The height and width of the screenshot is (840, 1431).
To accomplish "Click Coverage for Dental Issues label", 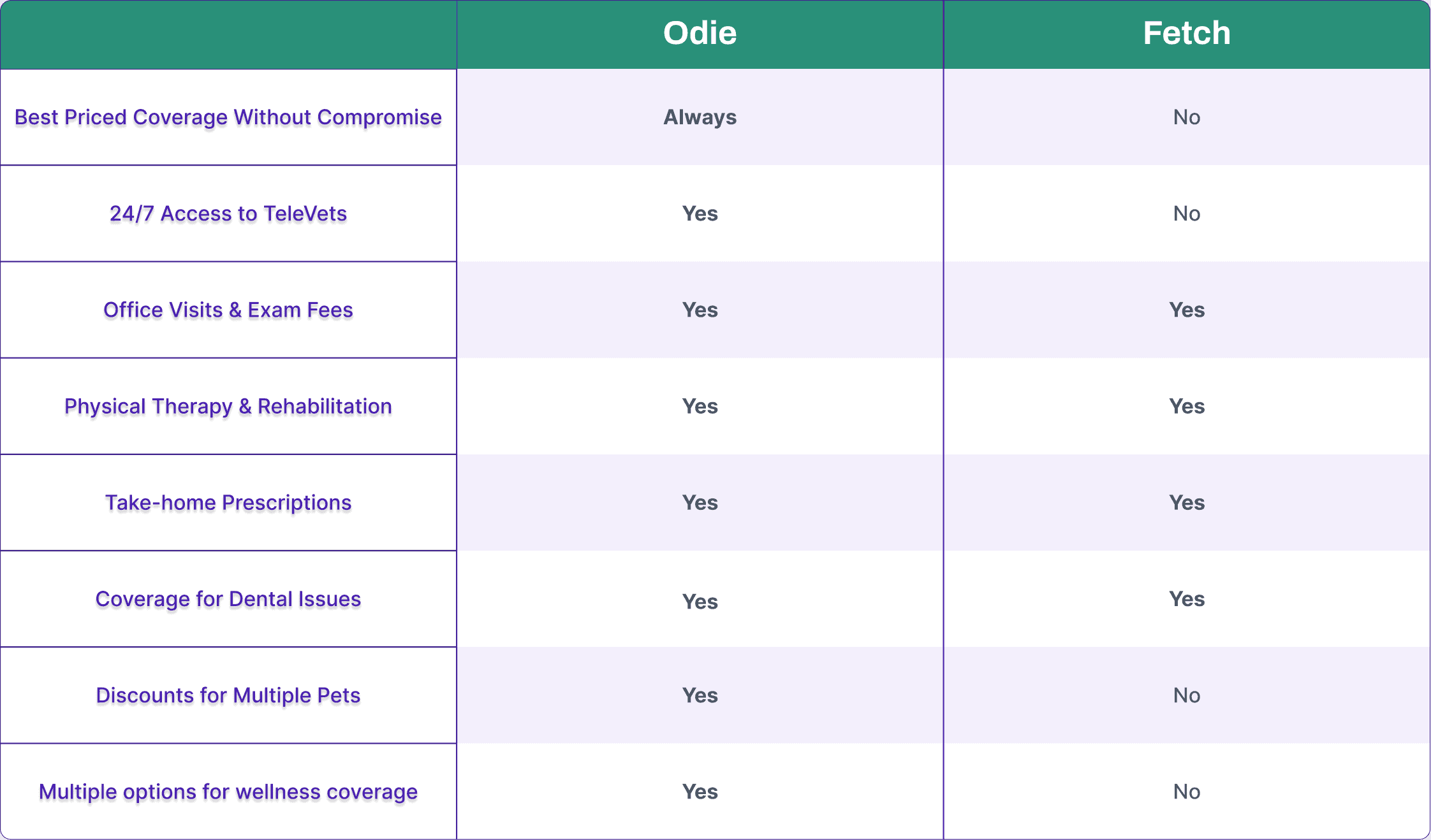I will (x=228, y=599).
